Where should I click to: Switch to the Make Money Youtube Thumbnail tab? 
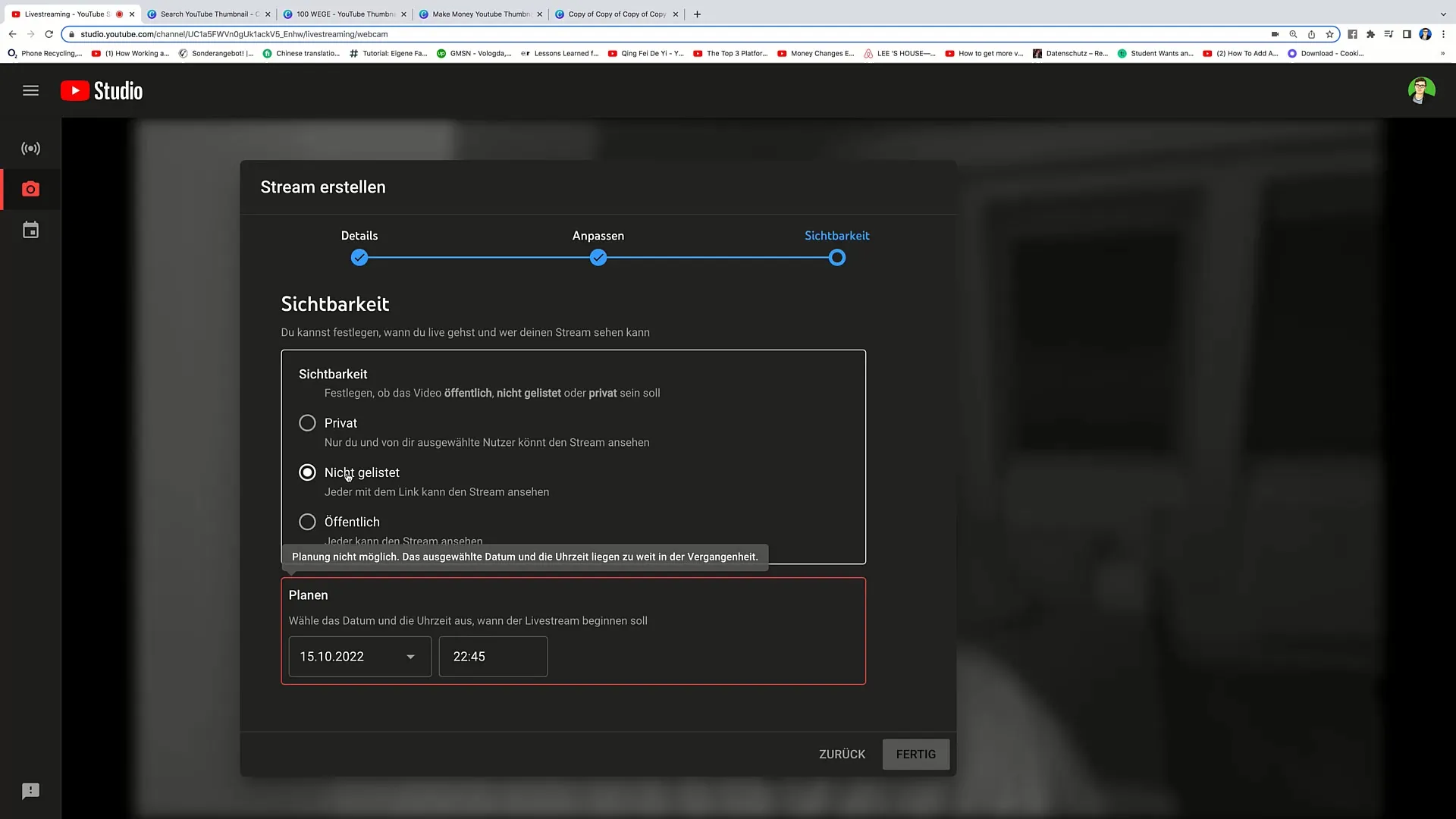click(x=481, y=14)
